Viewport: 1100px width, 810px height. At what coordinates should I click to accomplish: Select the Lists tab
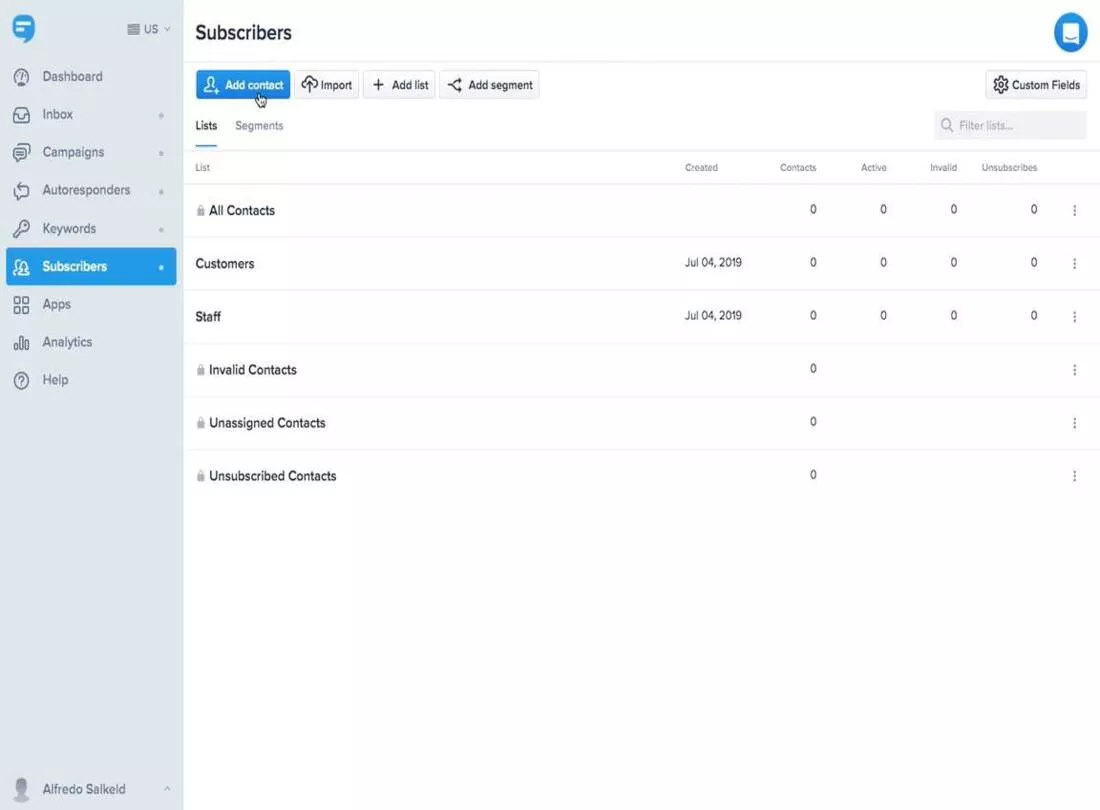pyautogui.click(x=206, y=126)
